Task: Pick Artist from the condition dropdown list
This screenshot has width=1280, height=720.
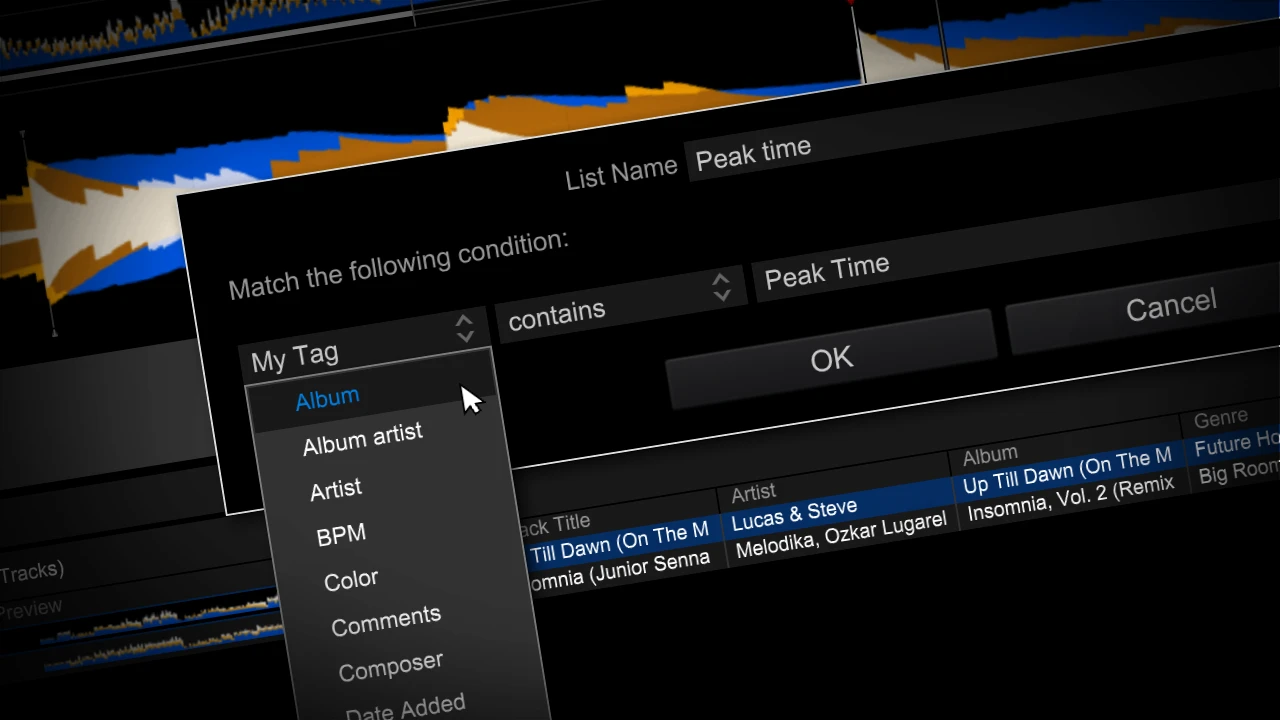Action: (336, 490)
